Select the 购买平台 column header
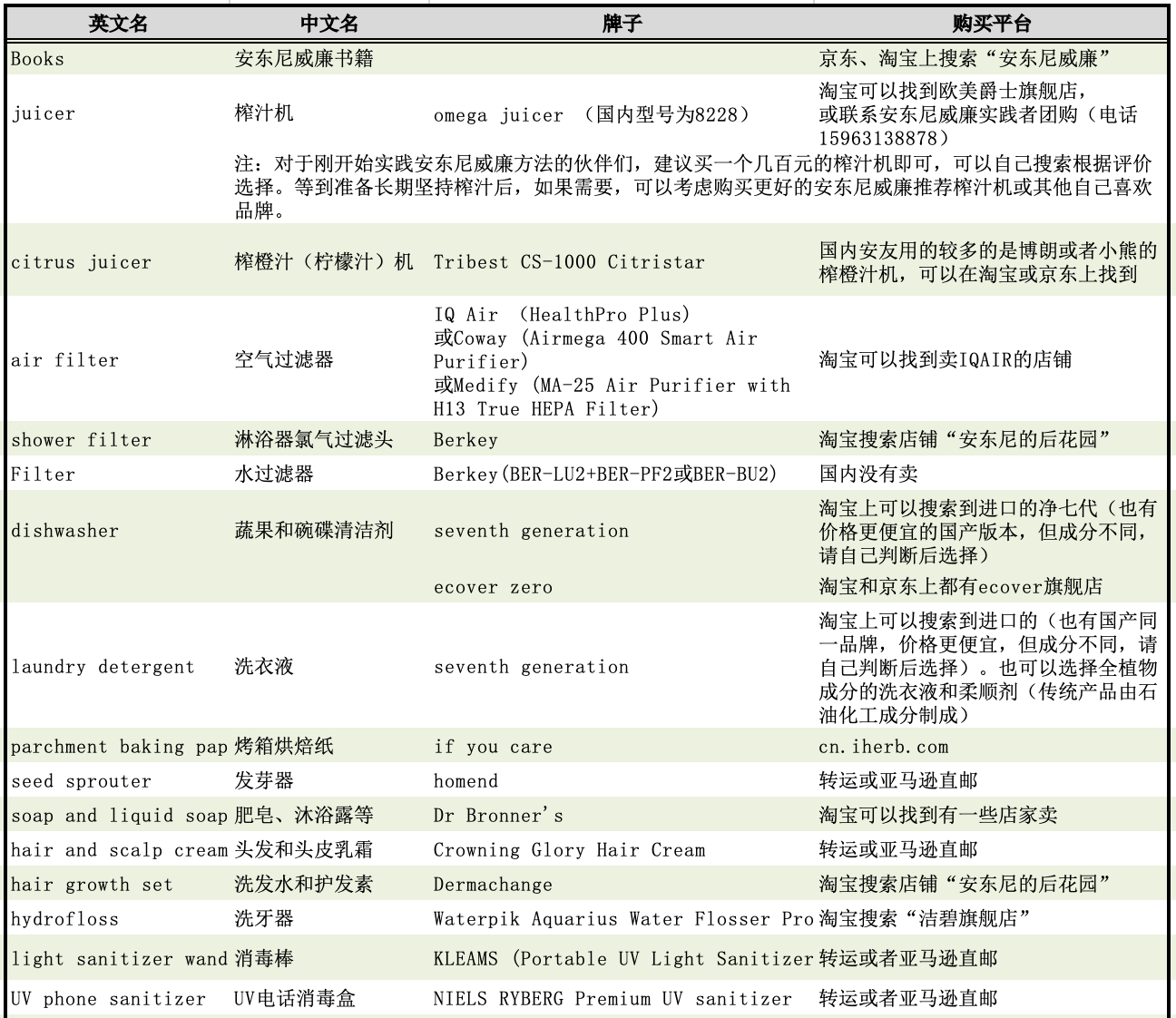This screenshot has height=1018, width=1176. pos(992,24)
